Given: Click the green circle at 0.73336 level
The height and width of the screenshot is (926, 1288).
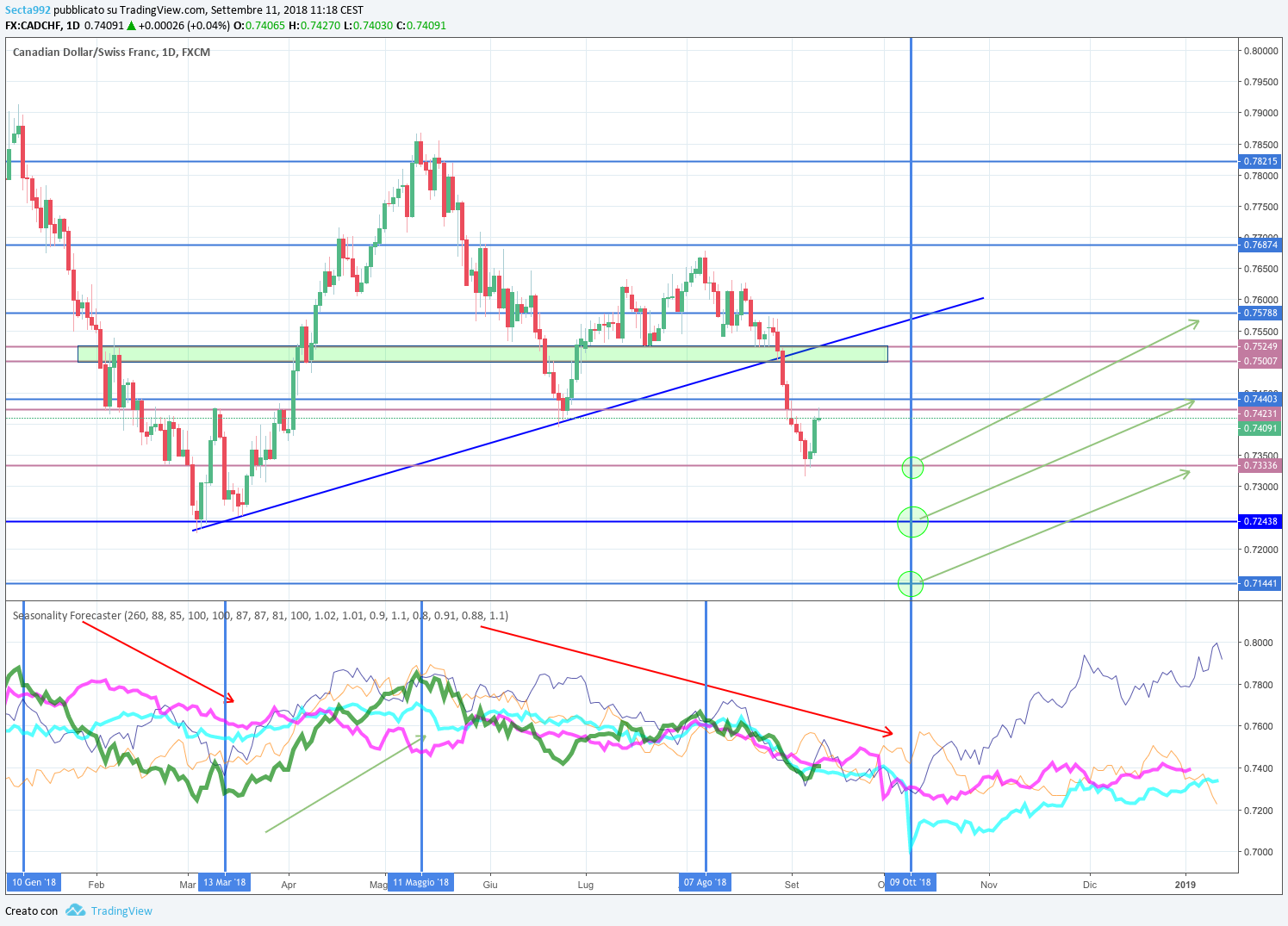Looking at the screenshot, I should (x=912, y=468).
